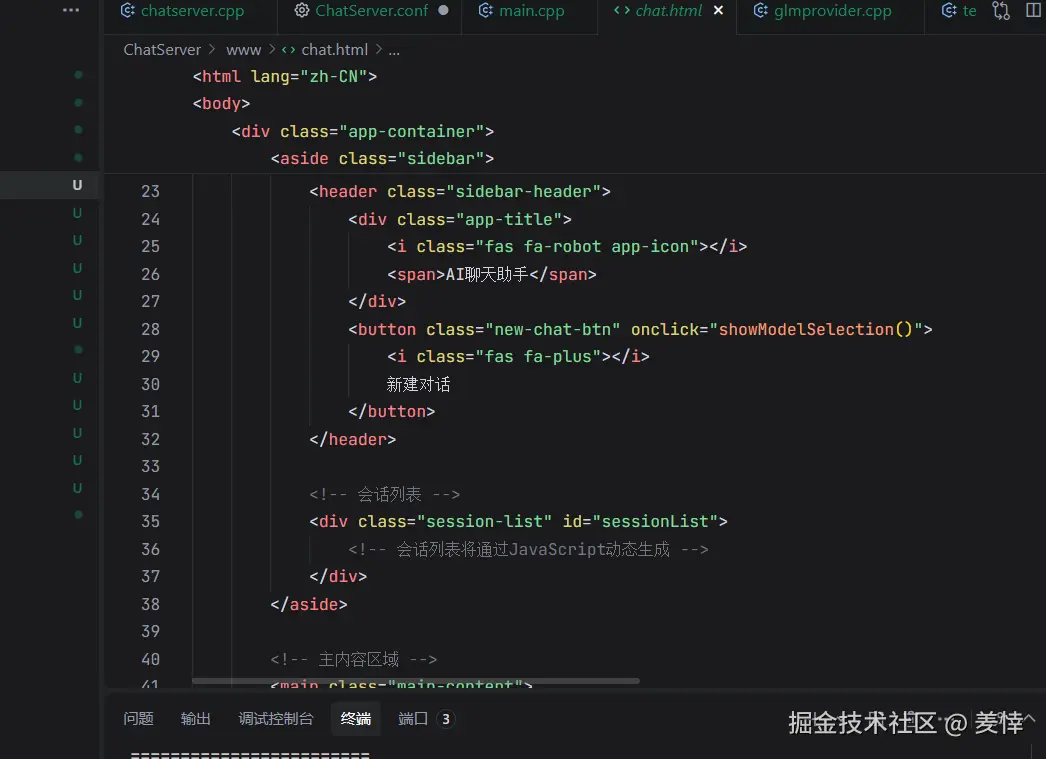Image resolution: width=1046 pixels, height=759 pixels.
Task: Click the sessionList id attribute value
Action: (x=655, y=522)
